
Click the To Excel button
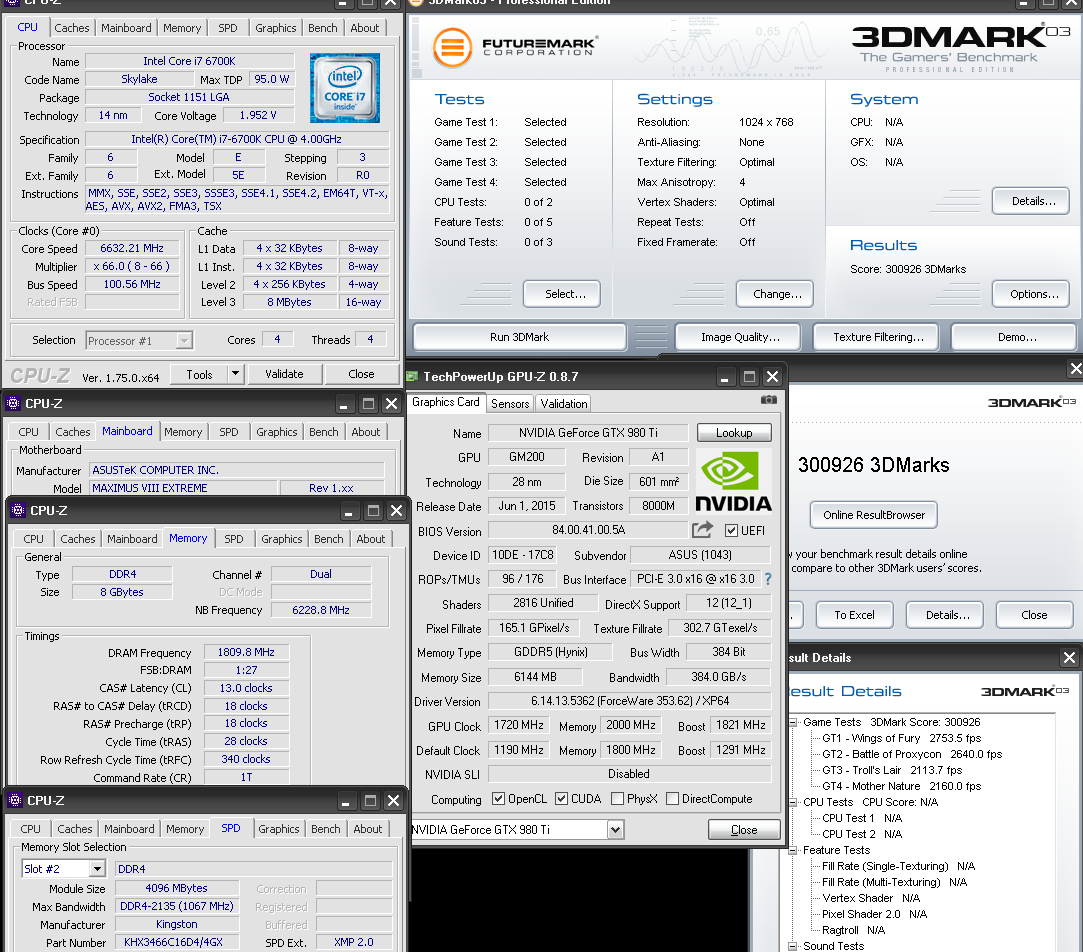click(x=854, y=615)
